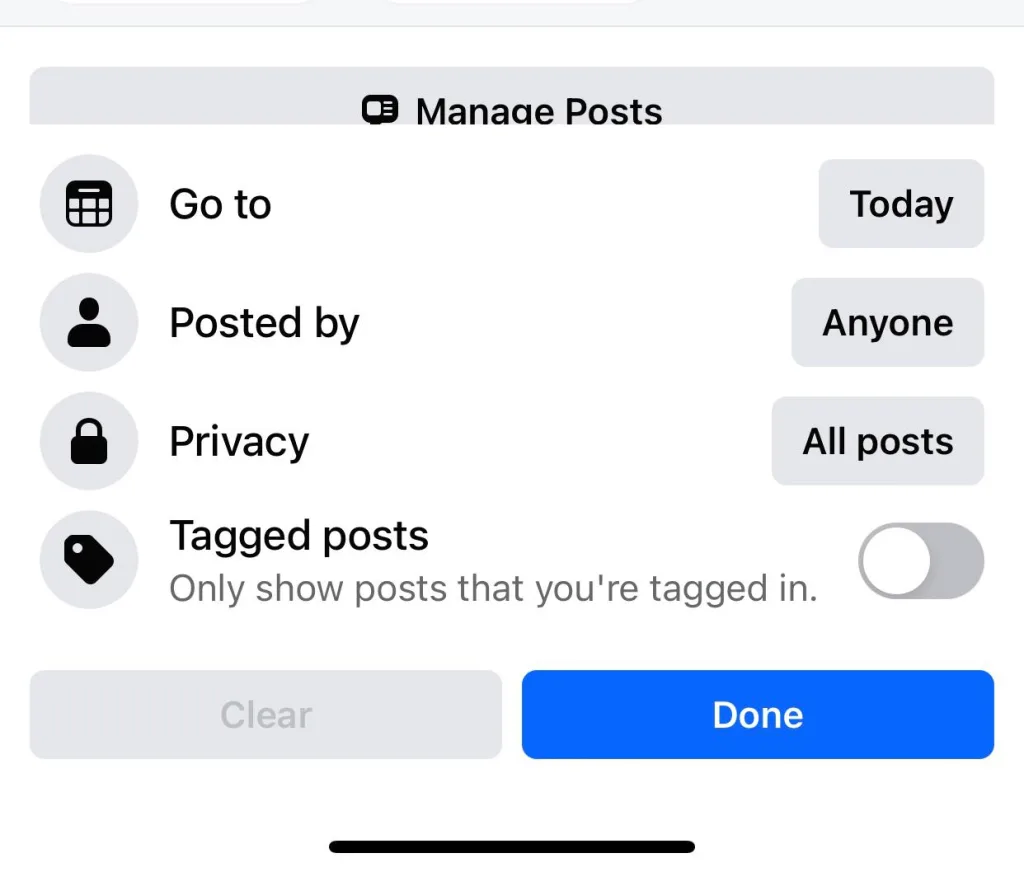Click the Go to row label
This screenshot has height=872, width=1024.
point(220,203)
